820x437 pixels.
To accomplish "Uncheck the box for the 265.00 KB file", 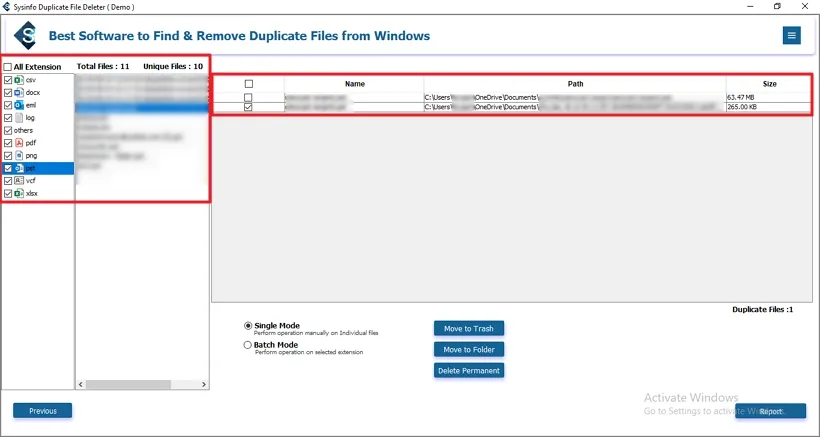I will pyautogui.click(x=248, y=107).
